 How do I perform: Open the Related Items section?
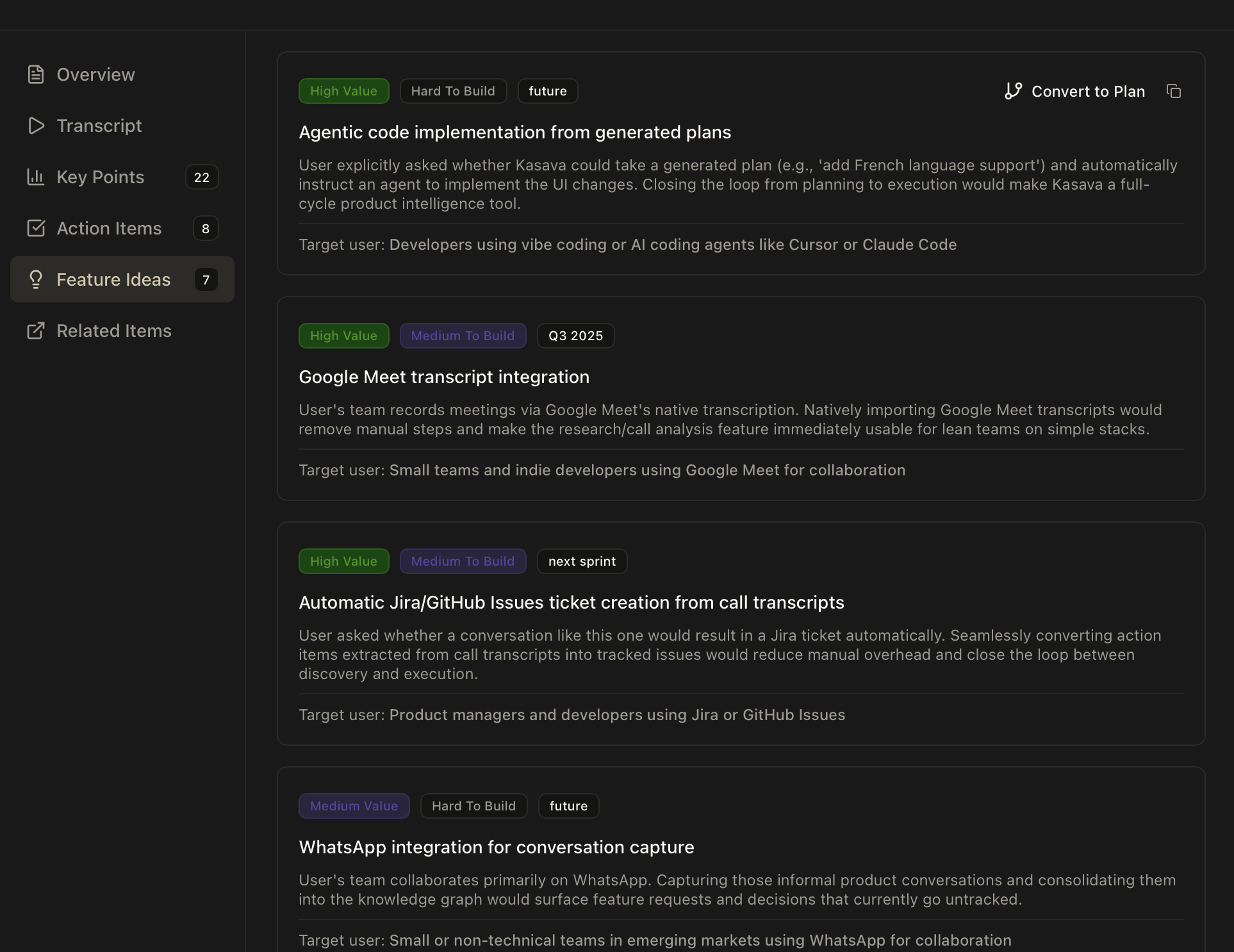114,331
